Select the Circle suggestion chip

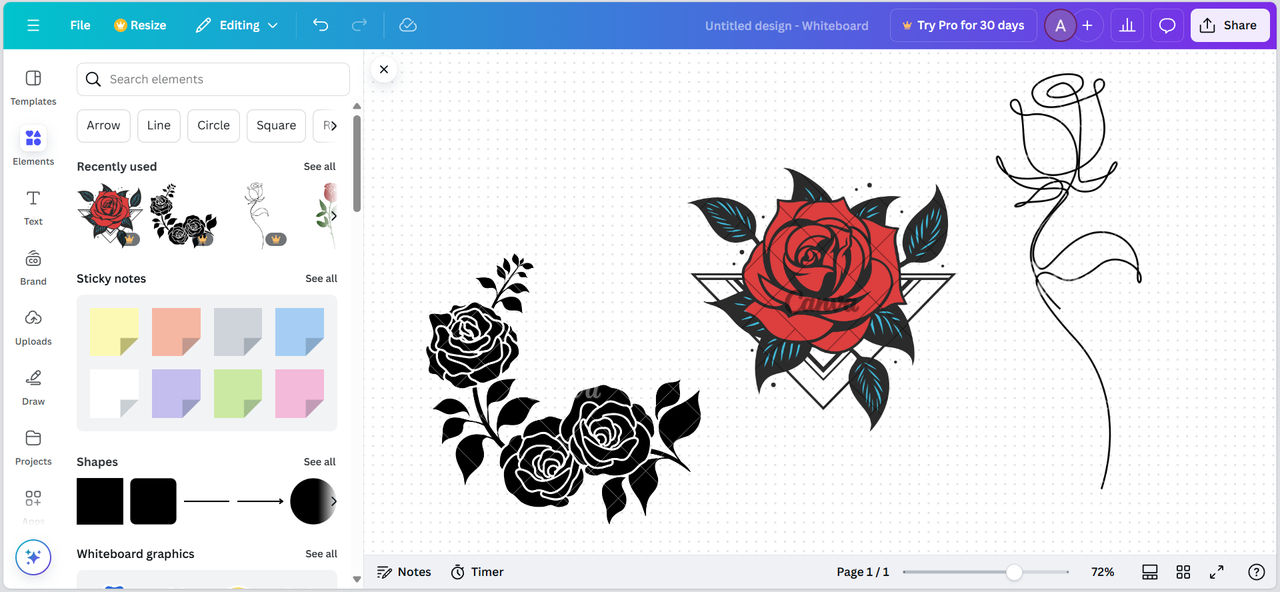tap(214, 125)
